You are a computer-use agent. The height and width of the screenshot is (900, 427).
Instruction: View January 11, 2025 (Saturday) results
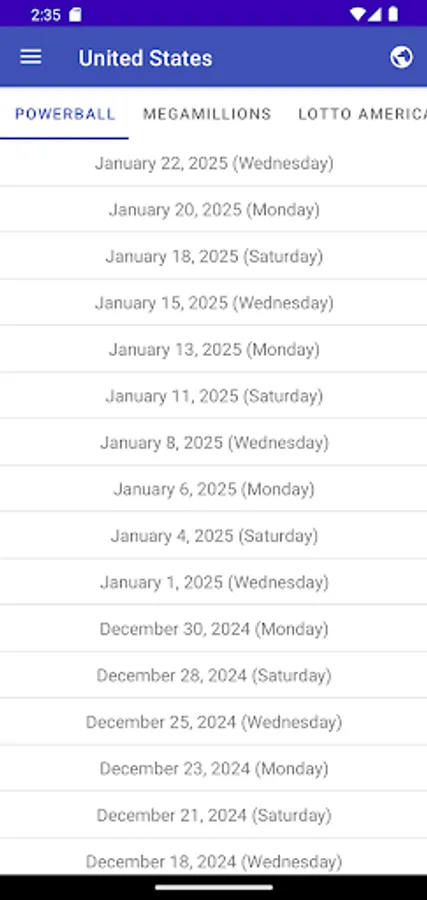pos(214,395)
